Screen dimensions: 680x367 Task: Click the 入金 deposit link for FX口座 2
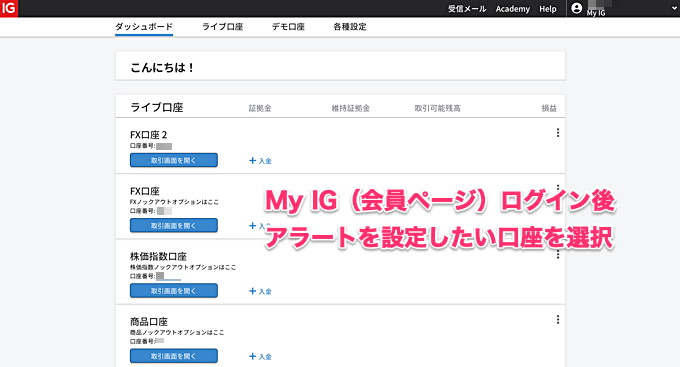[260, 161]
